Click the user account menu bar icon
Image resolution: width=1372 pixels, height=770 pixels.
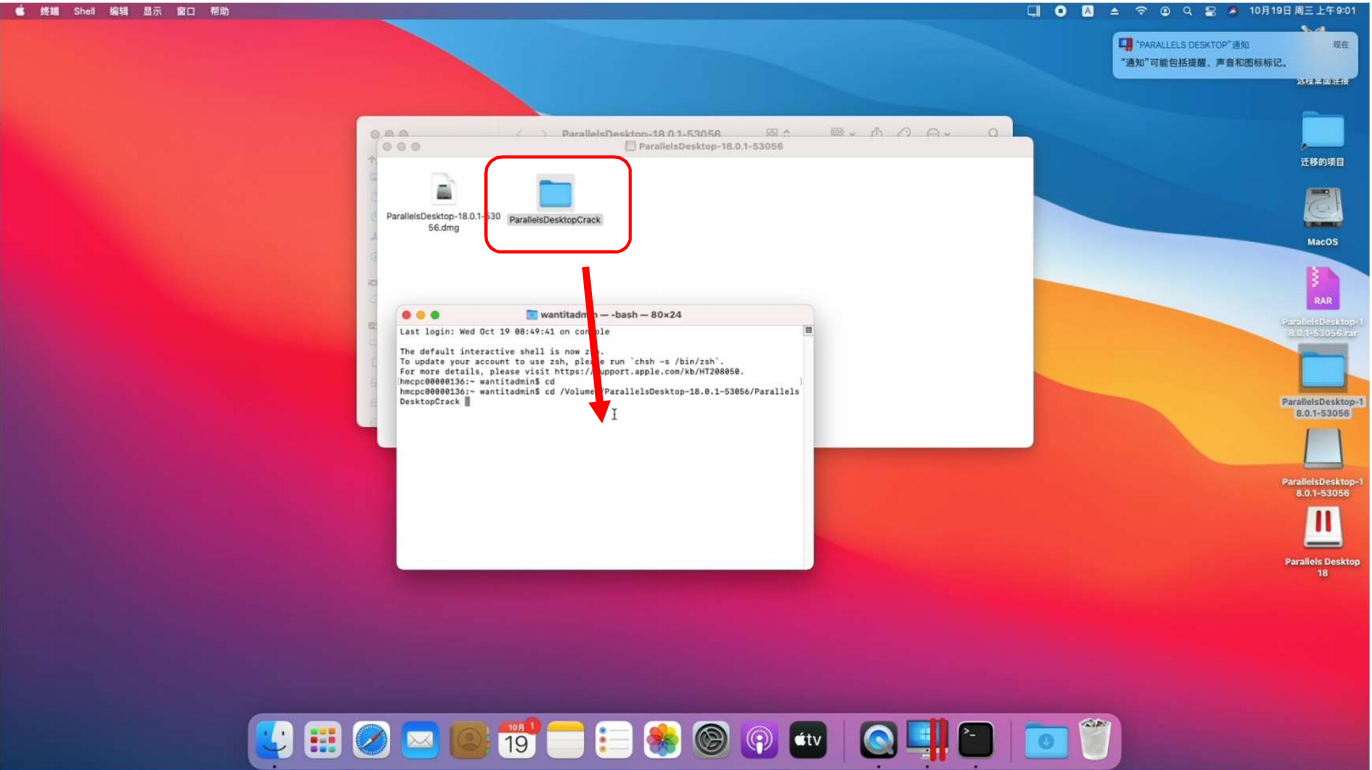[1165, 11]
